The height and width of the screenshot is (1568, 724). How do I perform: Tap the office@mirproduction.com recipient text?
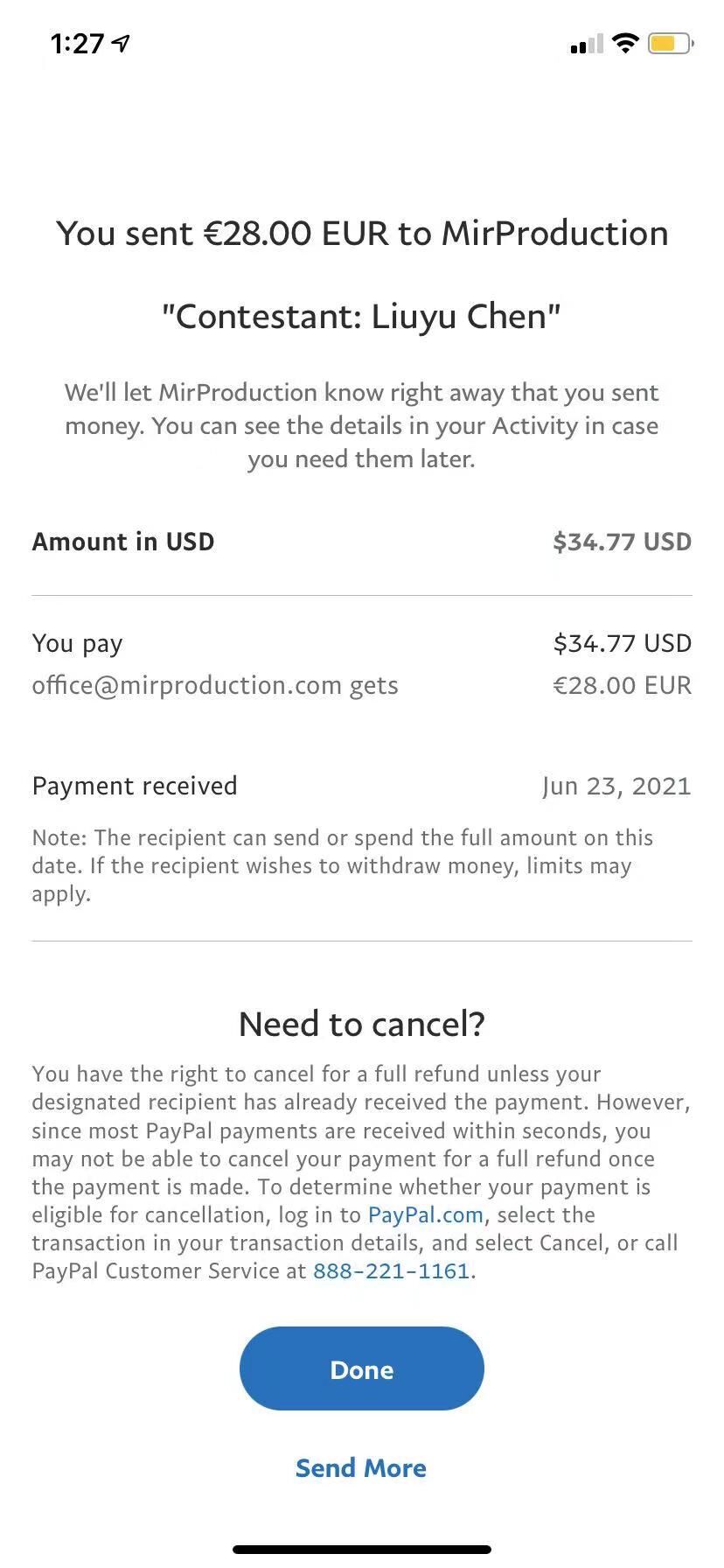point(186,685)
